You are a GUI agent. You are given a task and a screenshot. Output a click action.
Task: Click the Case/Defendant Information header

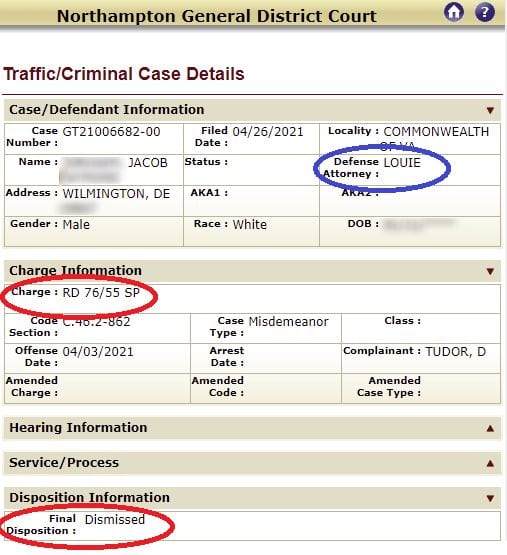(x=252, y=110)
